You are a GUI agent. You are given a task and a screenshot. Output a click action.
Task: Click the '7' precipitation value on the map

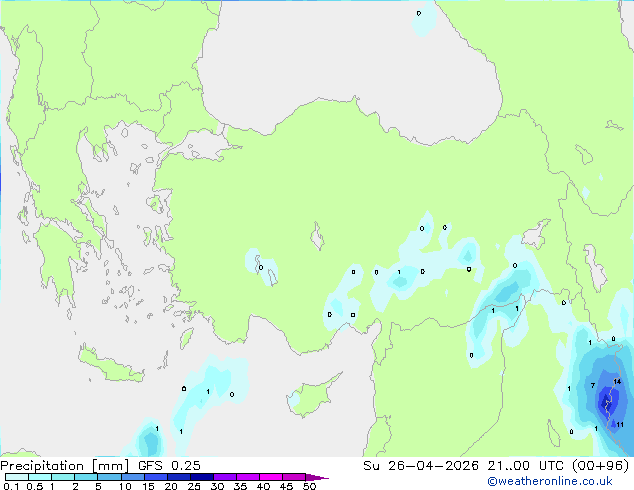pyautogui.click(x=593, y=385)
